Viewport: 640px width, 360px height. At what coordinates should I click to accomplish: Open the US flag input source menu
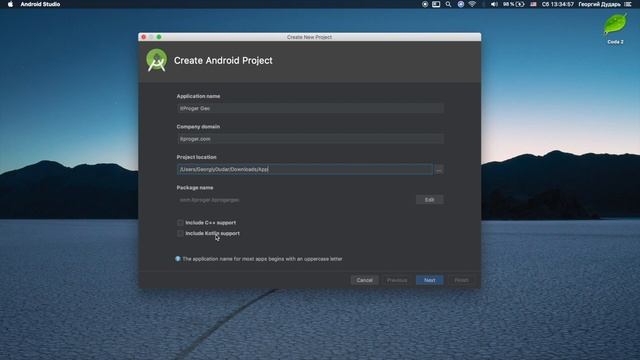tap(533, 4)
